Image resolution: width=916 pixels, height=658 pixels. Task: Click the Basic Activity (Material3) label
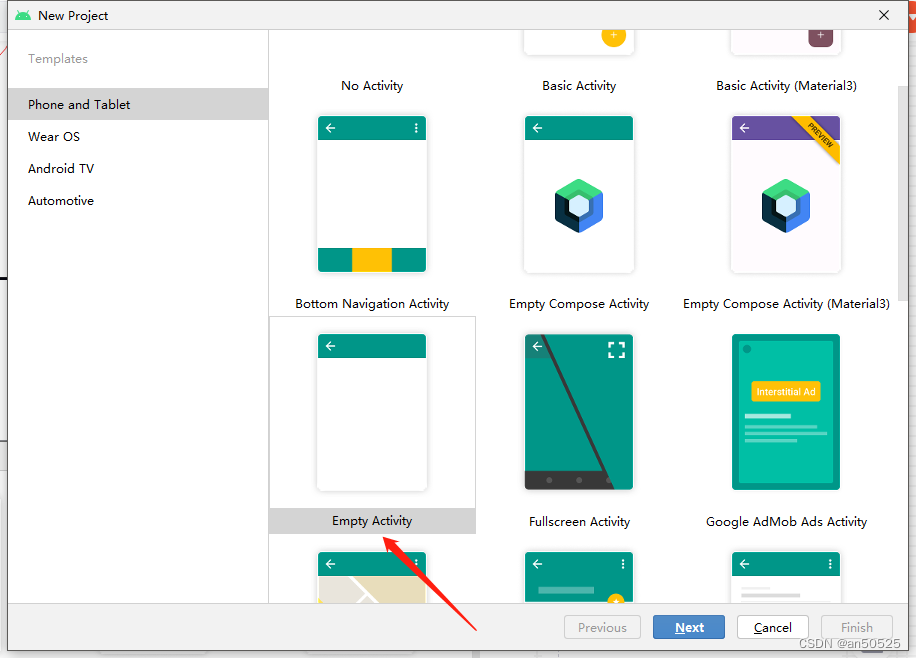pos(786,86)
